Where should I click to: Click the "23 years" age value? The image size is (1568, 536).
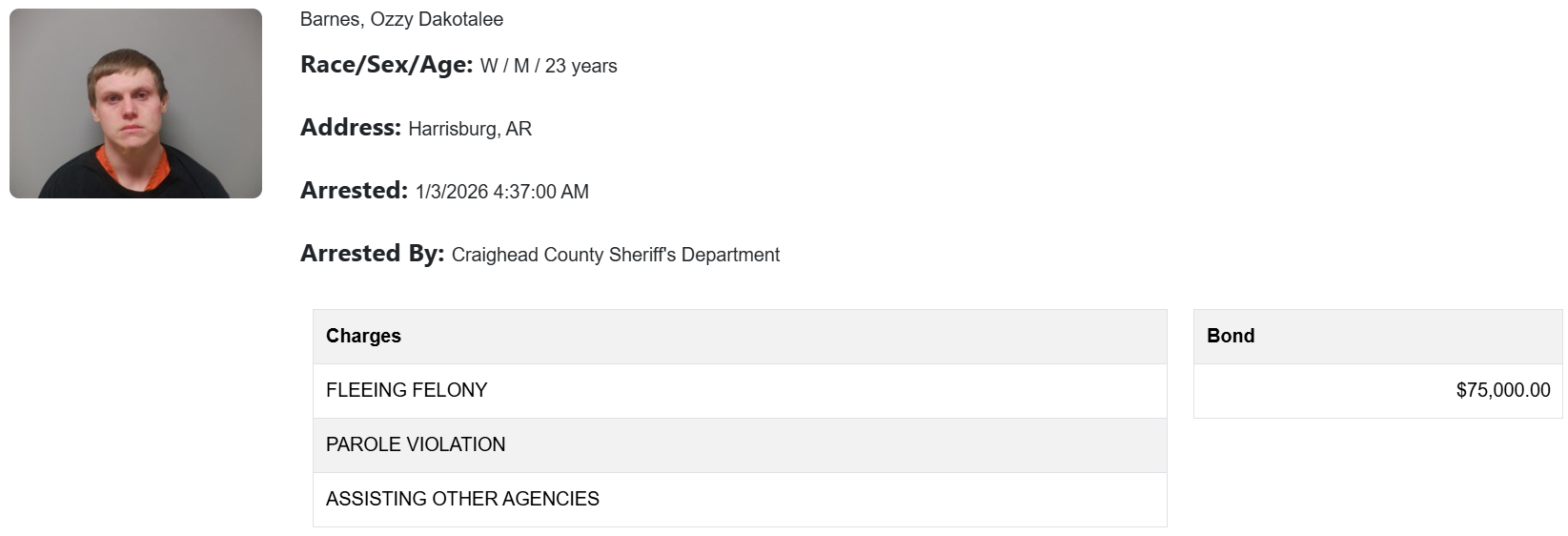pos(580,66)
